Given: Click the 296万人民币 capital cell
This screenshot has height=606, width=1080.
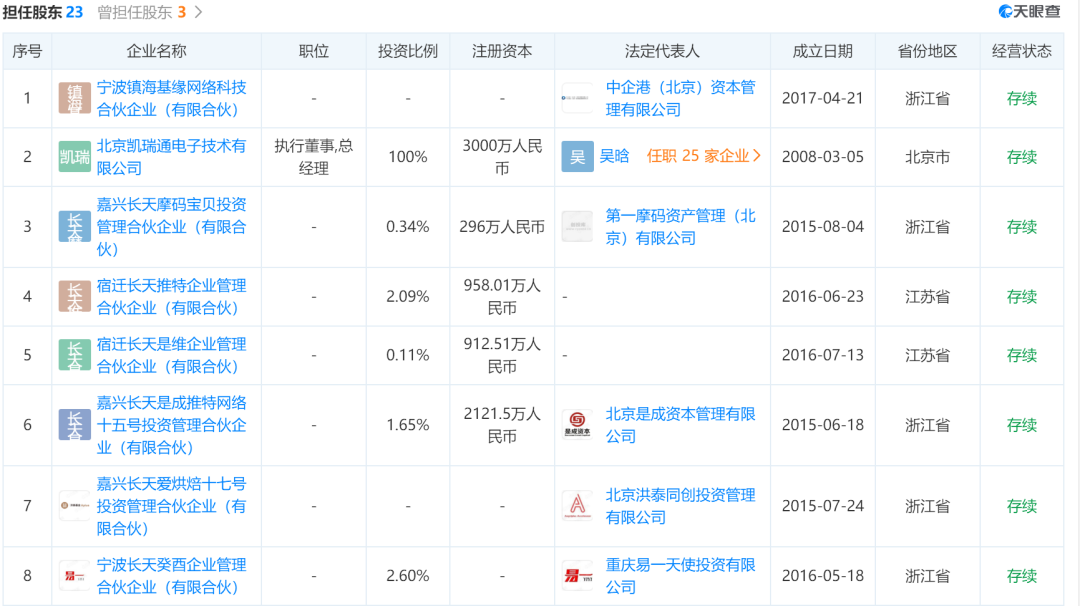Looking at the screenshot, I should click(x=502, y=227).
